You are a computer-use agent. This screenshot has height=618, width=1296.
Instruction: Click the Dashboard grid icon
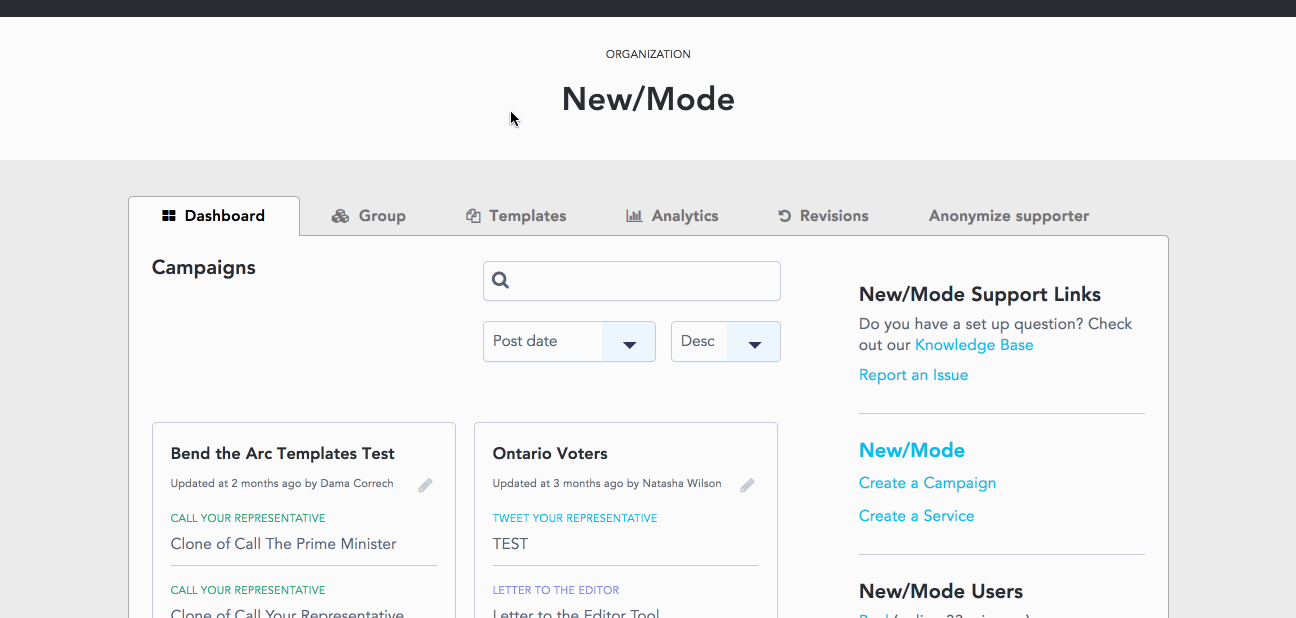click(x=169, y=216)
